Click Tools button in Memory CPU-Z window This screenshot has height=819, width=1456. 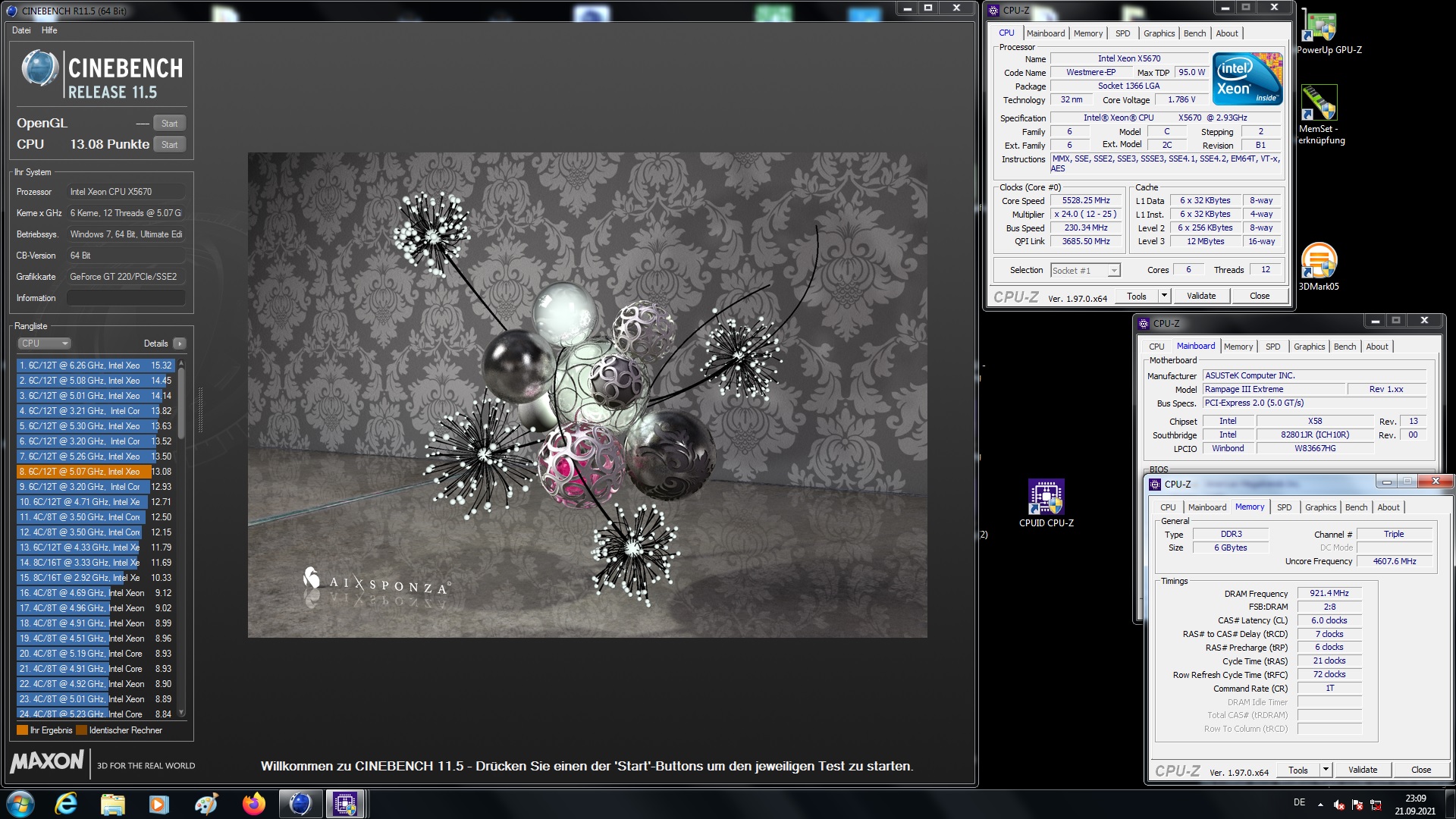(x=1298, y=770)
